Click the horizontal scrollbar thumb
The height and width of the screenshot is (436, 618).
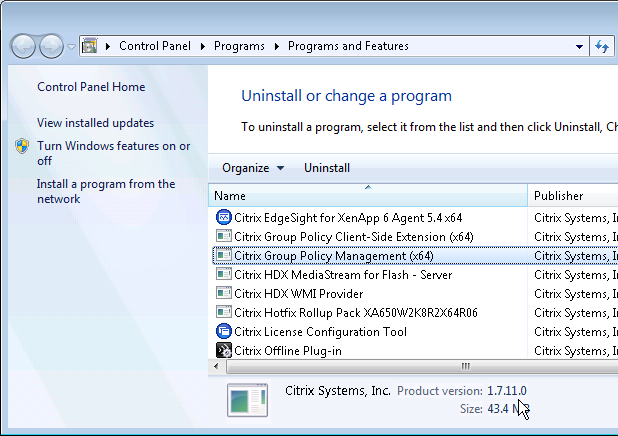422,366
